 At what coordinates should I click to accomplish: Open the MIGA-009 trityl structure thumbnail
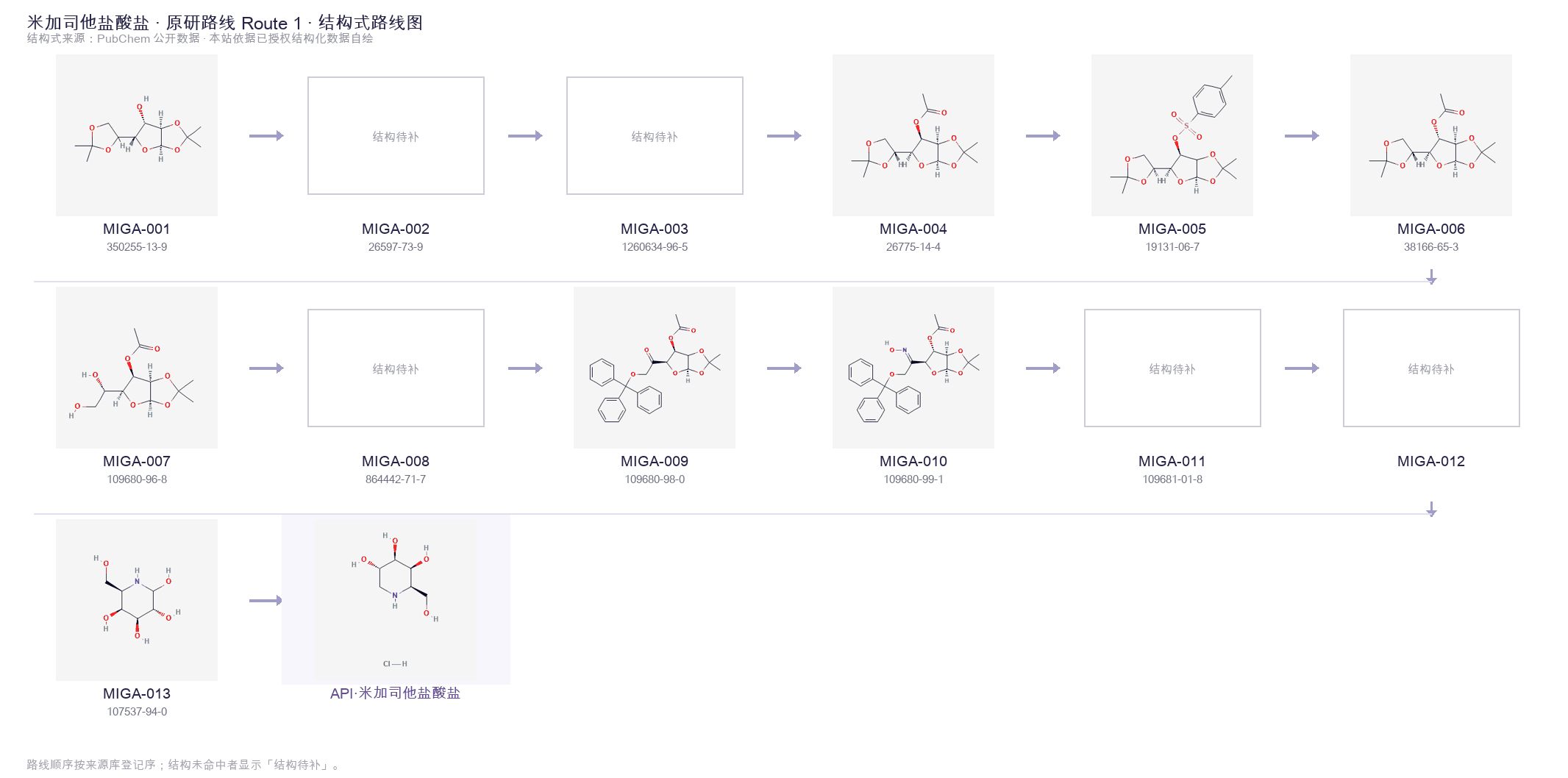click(655, 368)
